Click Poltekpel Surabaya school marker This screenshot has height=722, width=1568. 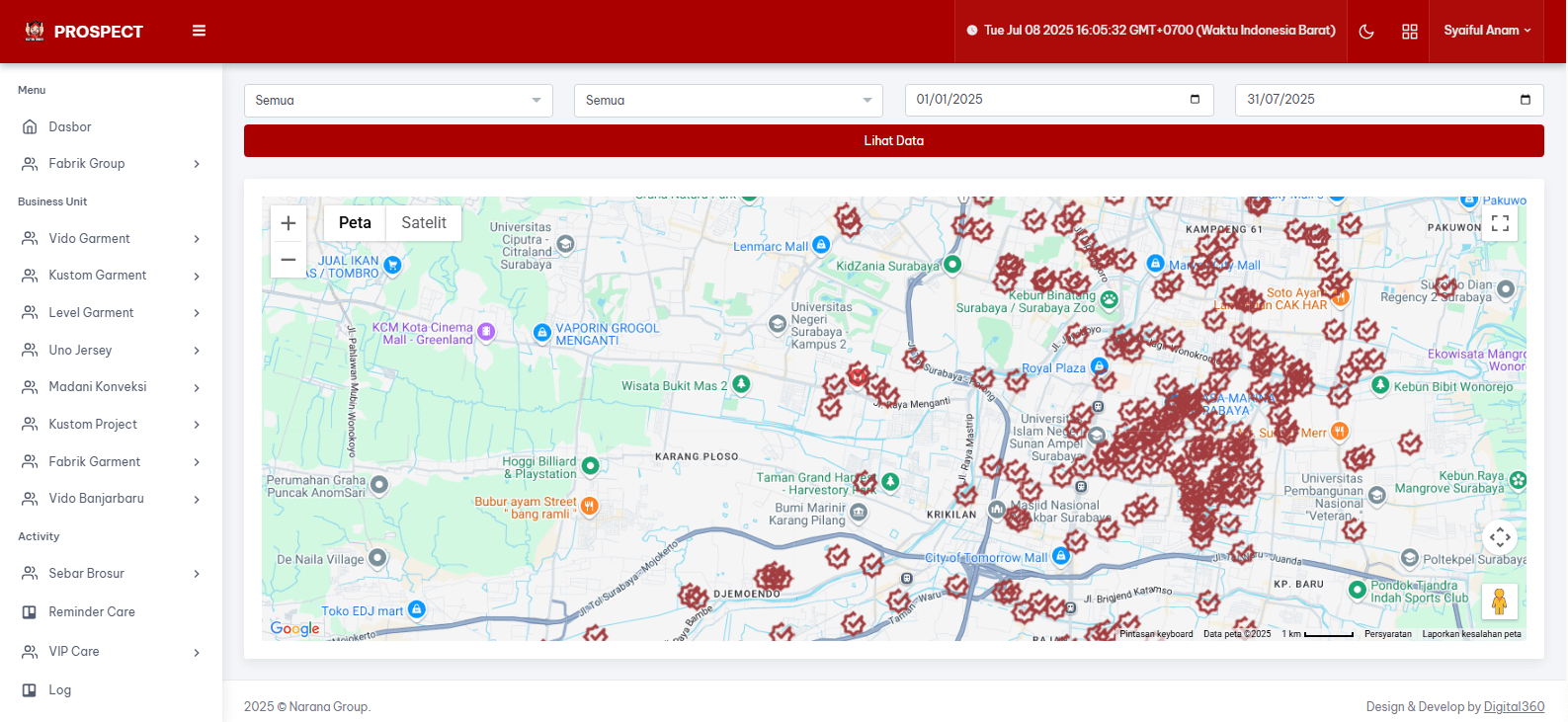[1410, 558]
